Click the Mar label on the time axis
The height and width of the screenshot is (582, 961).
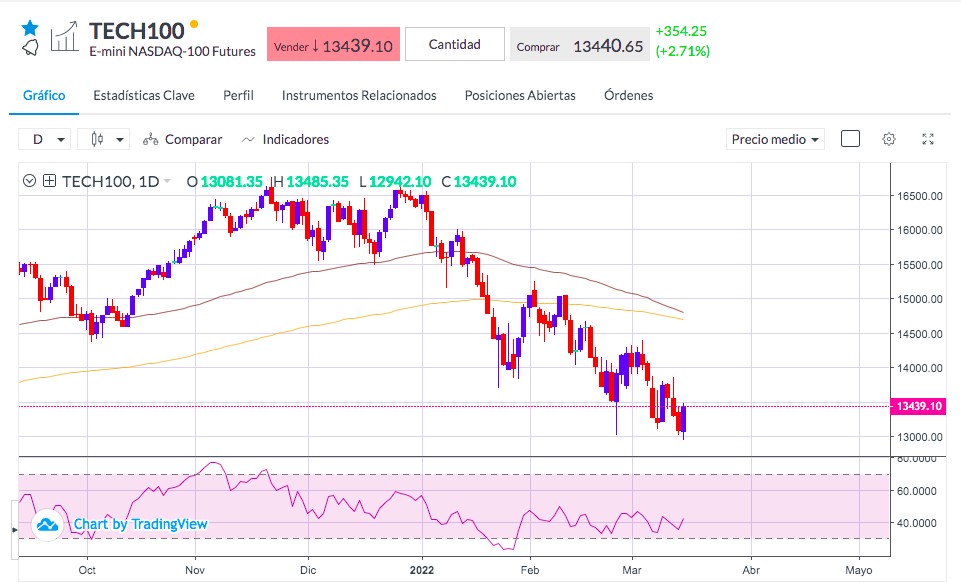coord(632,570)
